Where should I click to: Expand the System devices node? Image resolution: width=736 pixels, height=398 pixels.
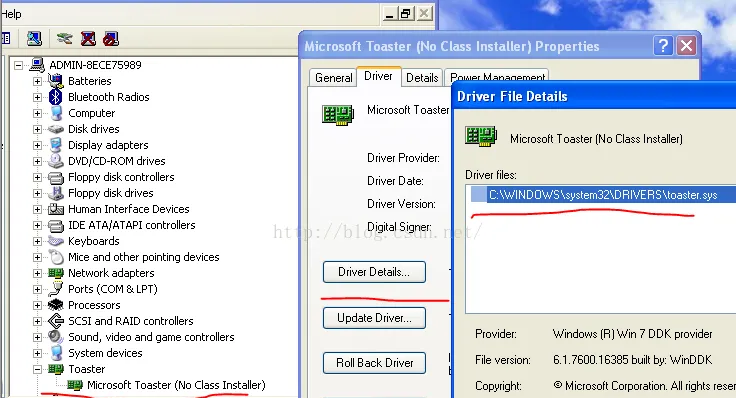click(x=37, y=353)
